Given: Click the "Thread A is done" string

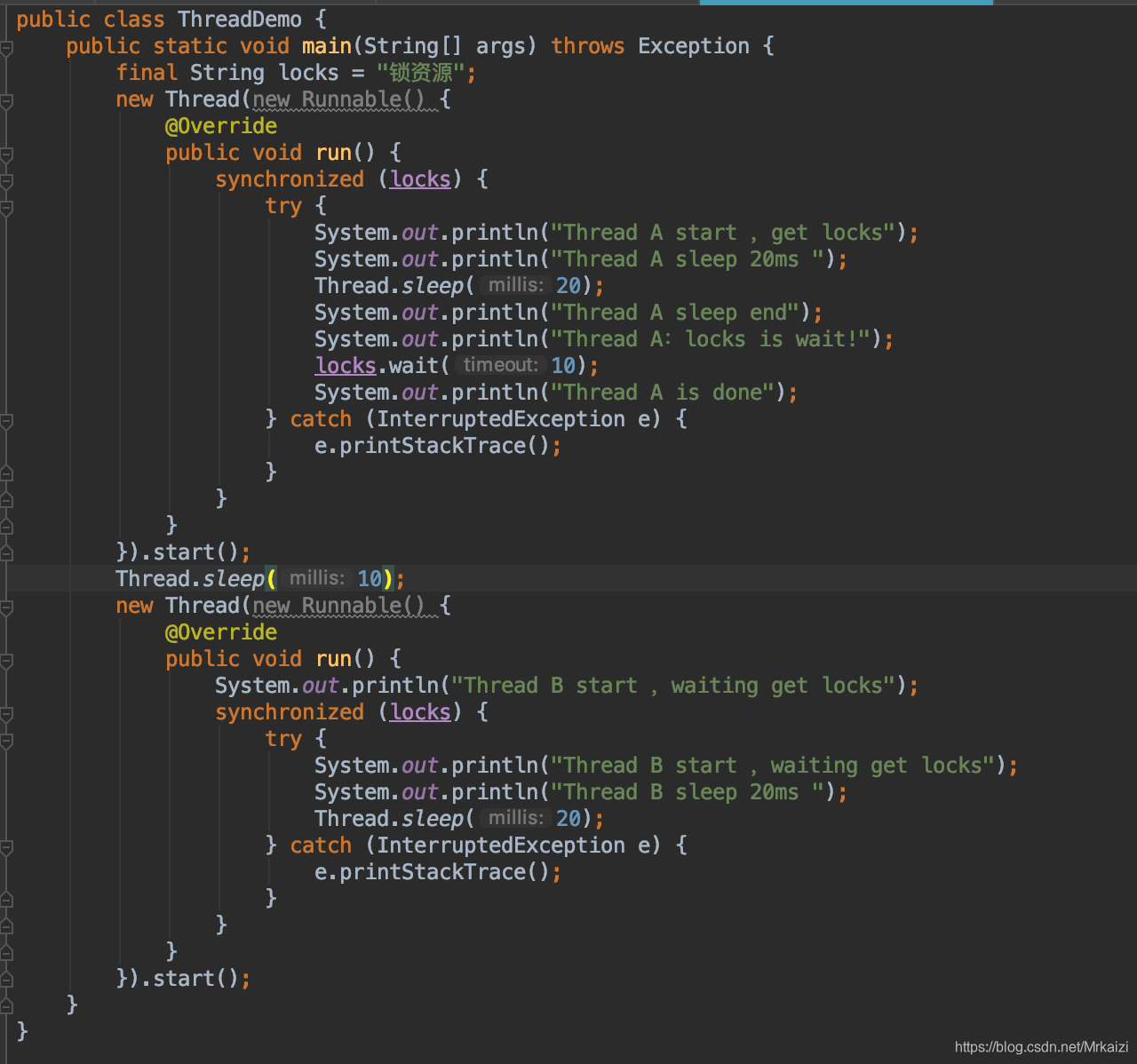Looking at the screenshot, I should 663,393.
